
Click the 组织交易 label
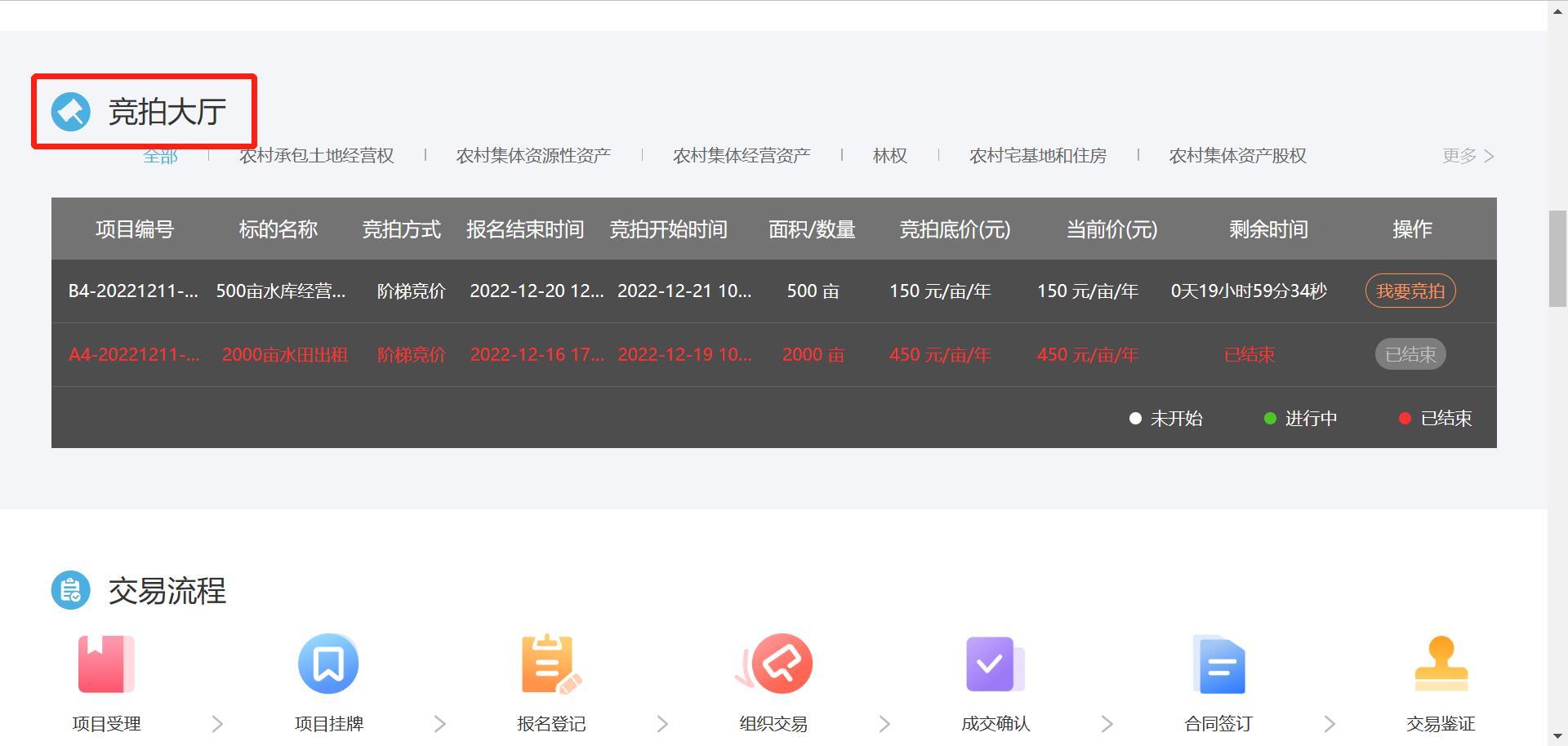(773, 724)
